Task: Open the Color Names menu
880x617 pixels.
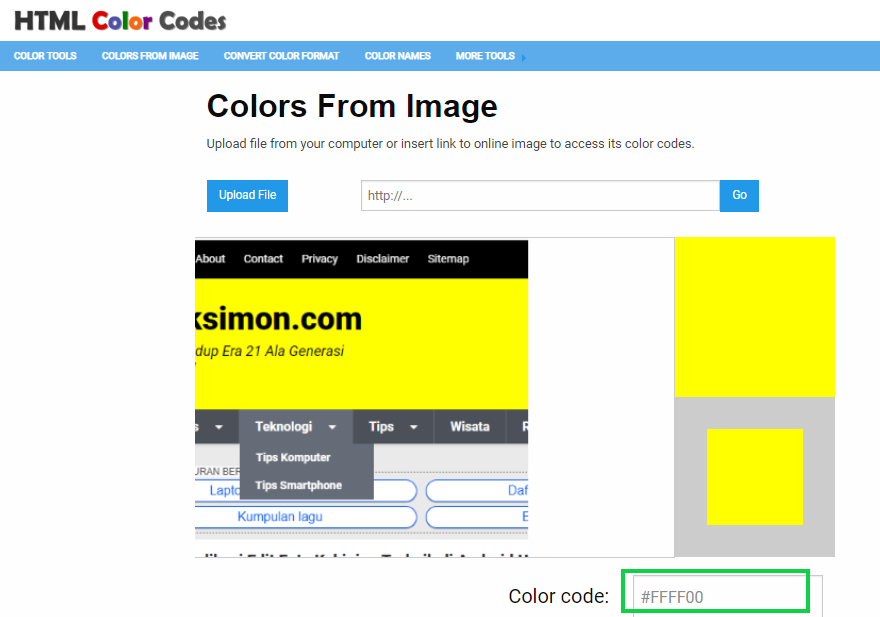Action: [x=397, y=56]
